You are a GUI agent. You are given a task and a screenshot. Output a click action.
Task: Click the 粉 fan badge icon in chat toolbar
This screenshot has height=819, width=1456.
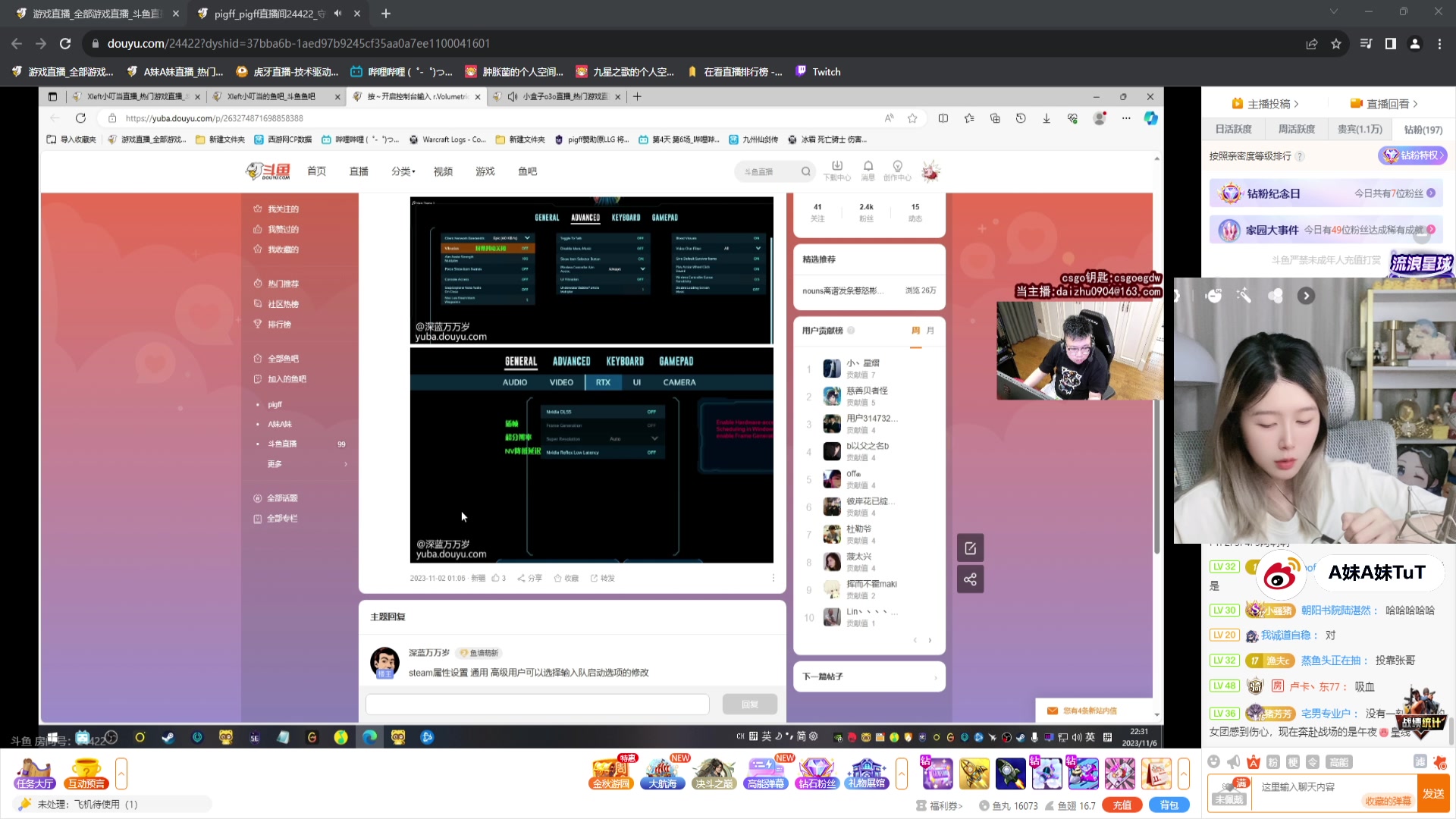point(1273,762)
